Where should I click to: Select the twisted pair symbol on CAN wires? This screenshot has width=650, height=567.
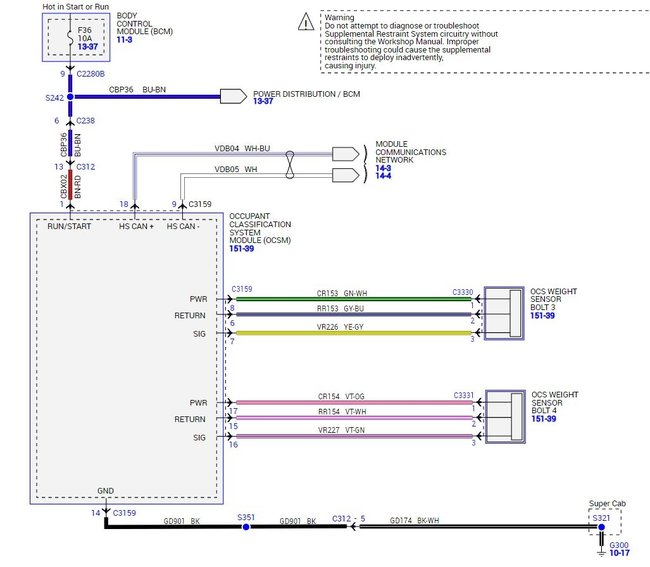point(290,165)
